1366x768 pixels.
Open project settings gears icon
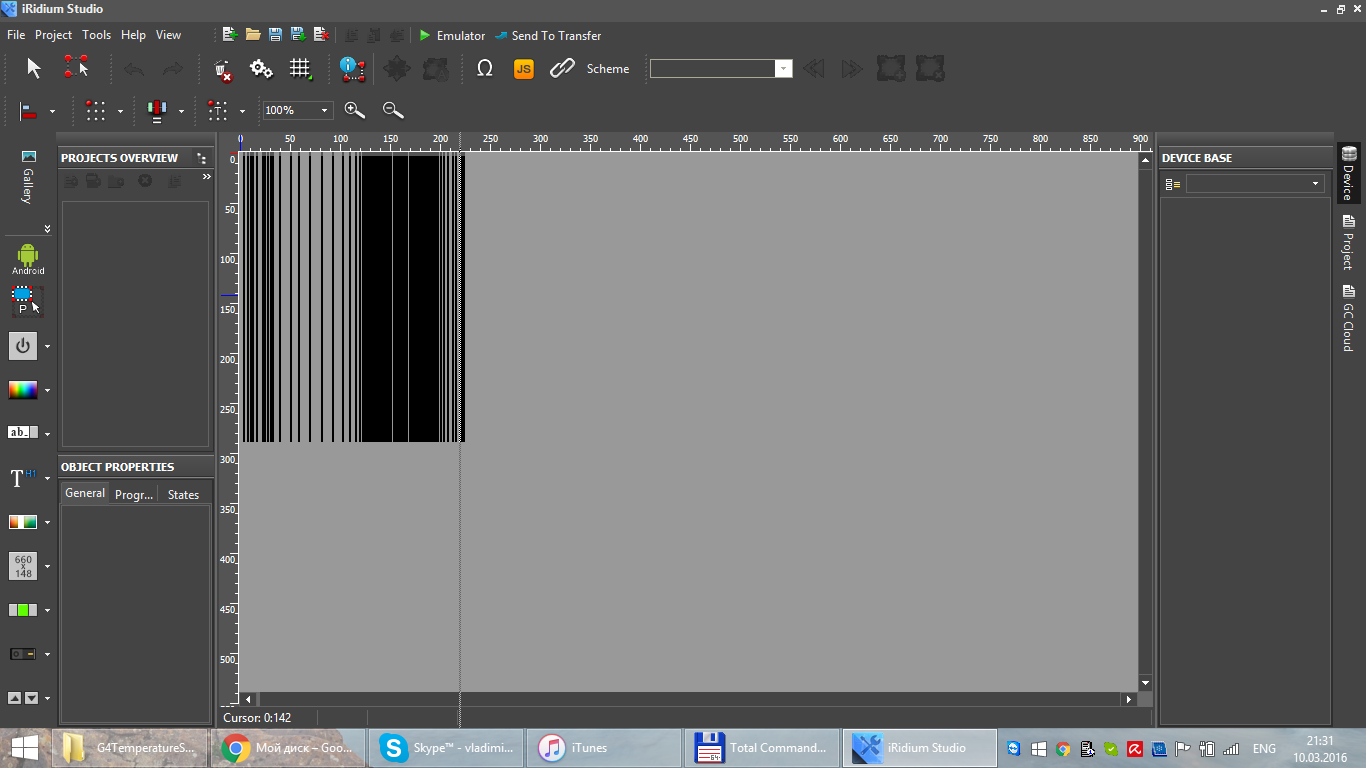coord(261,69)
